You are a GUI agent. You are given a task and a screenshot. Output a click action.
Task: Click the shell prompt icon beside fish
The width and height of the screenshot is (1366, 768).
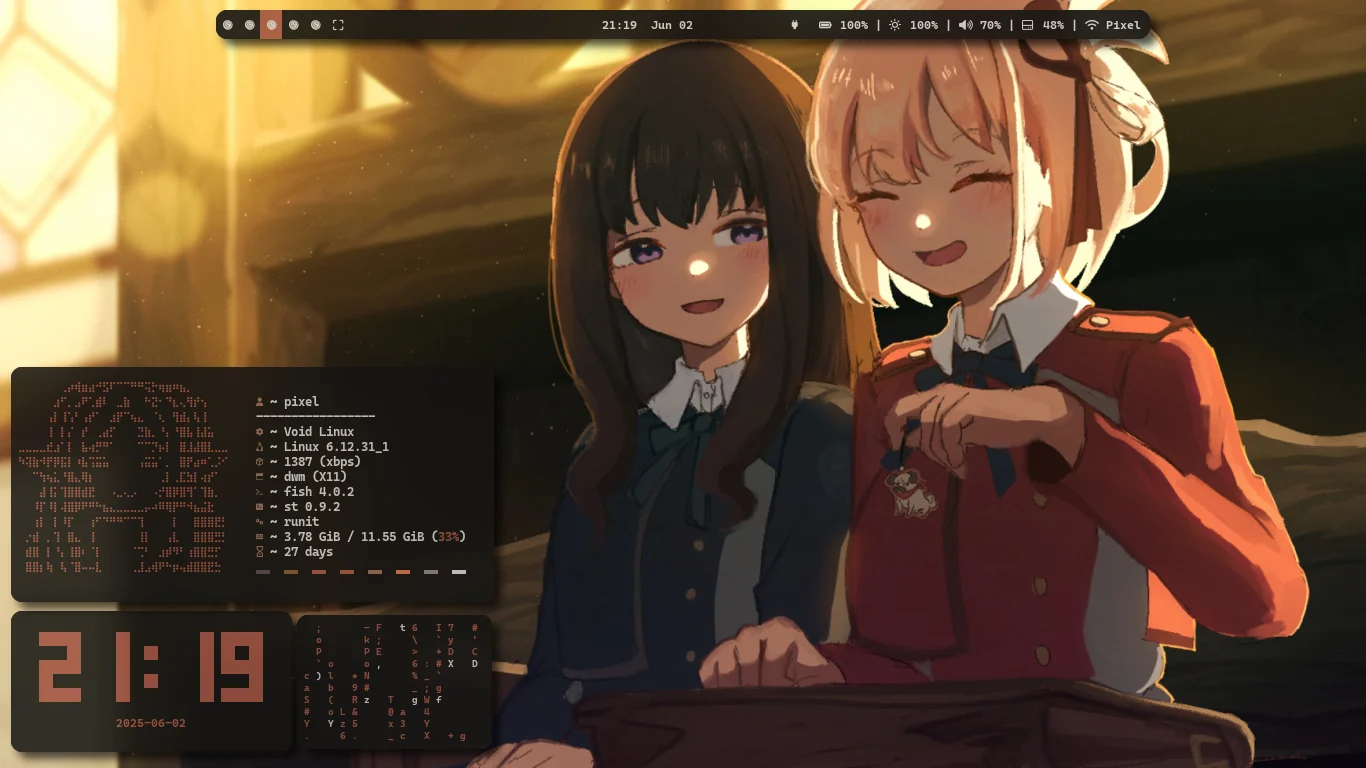[x=260, y=492]
